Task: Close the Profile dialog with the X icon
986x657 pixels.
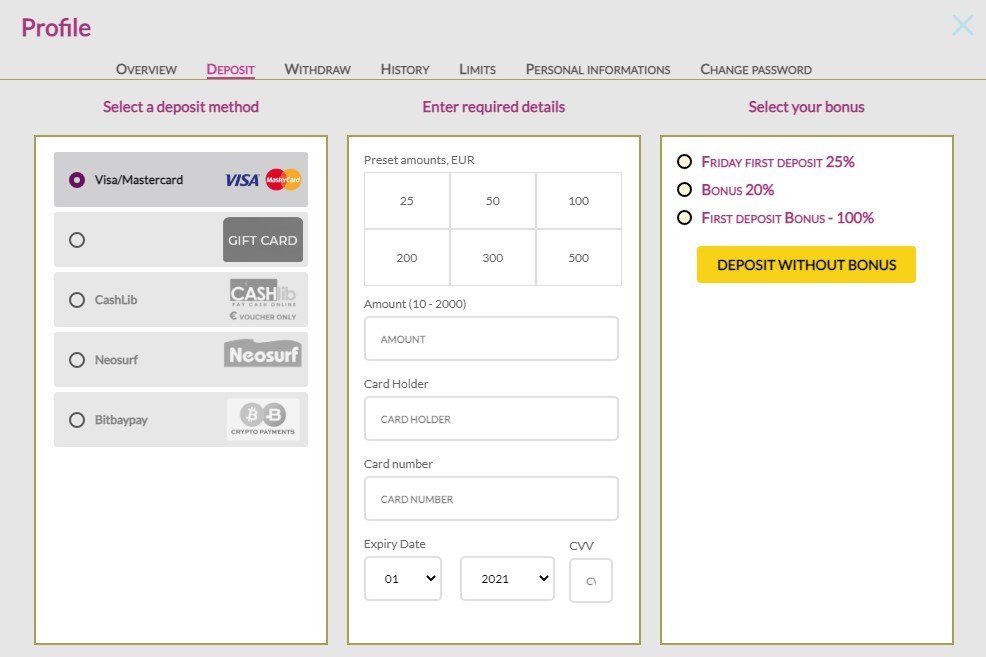Action: 962,25
